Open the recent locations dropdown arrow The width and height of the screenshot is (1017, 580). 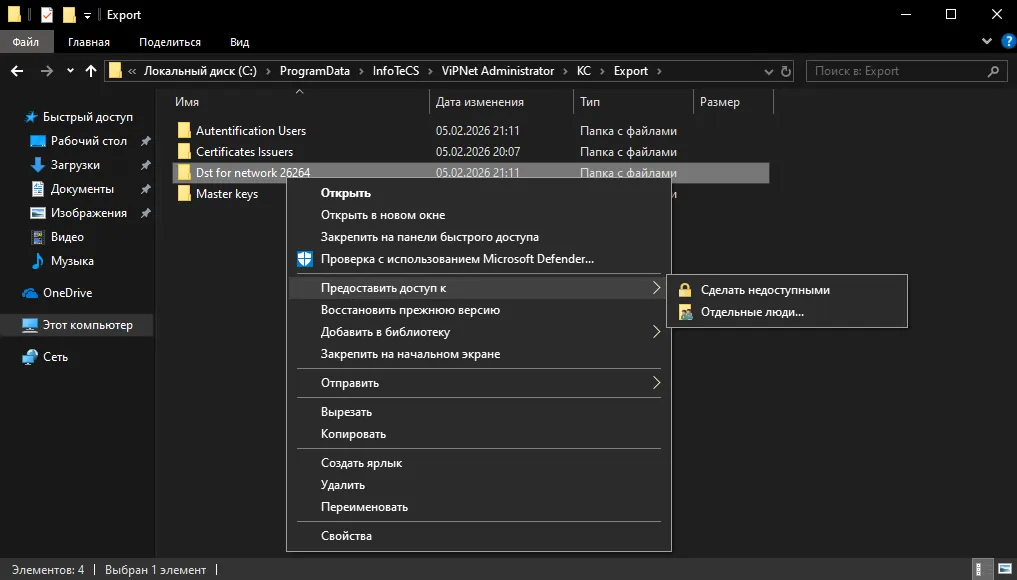(70, 71)
